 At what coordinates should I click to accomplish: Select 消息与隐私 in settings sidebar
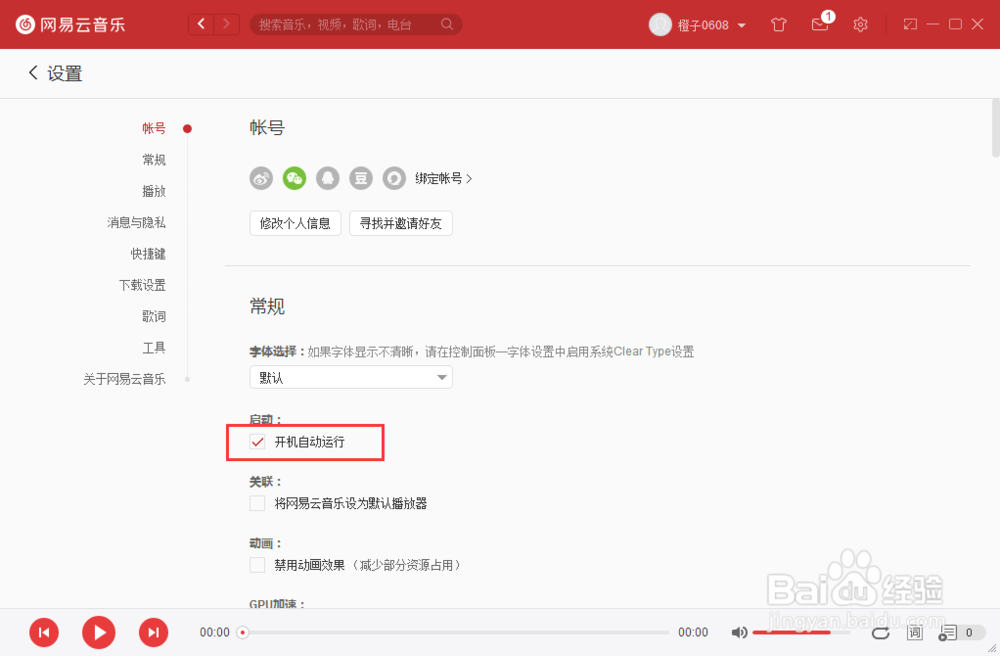(x=136, y=222)
